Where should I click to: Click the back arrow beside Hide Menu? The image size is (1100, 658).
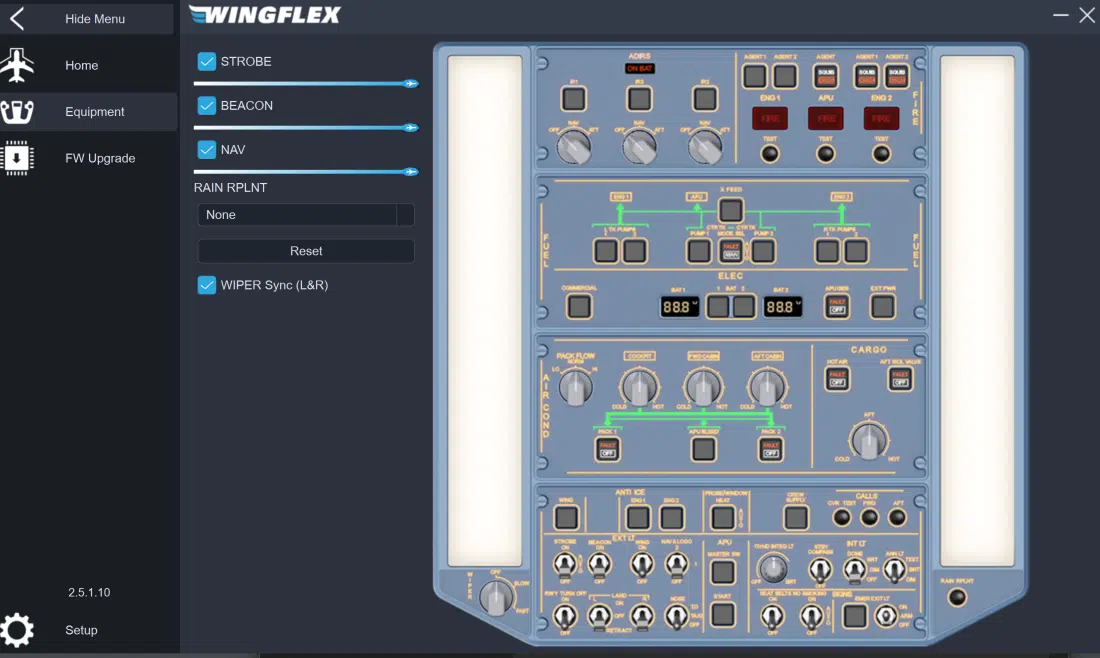(x=17, y=19)
